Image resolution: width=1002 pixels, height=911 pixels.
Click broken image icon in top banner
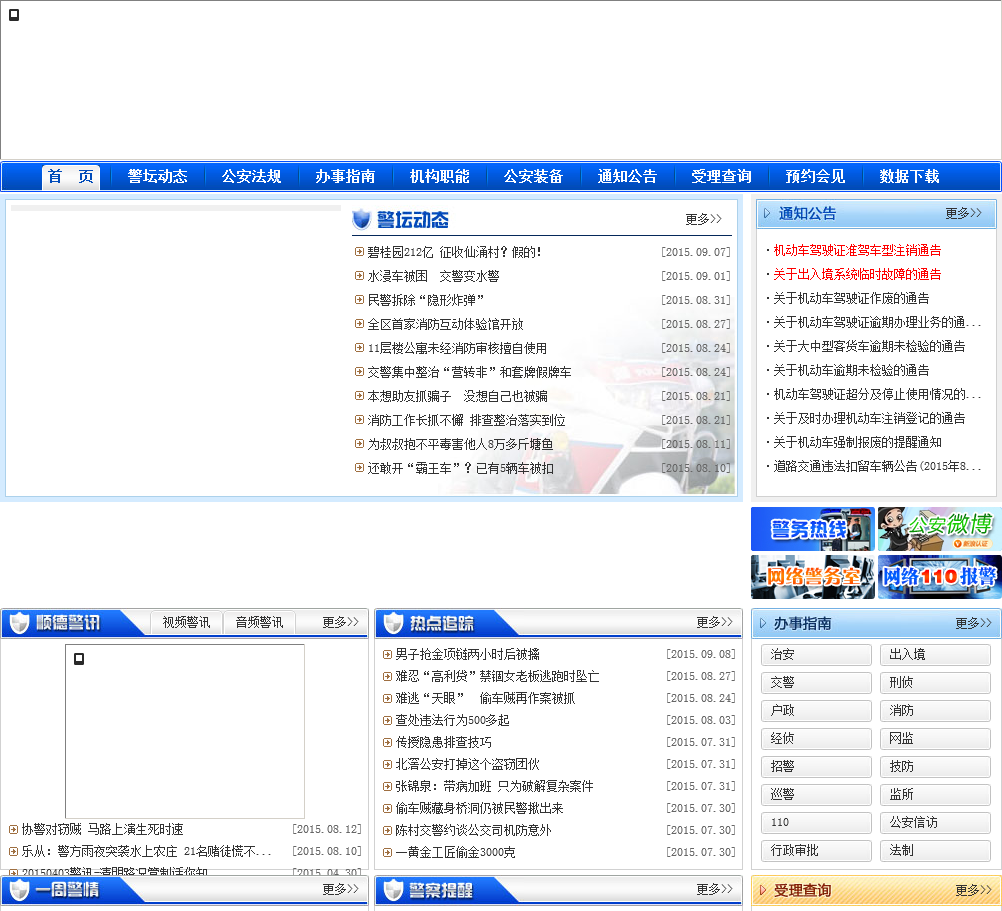pos(14,15)
